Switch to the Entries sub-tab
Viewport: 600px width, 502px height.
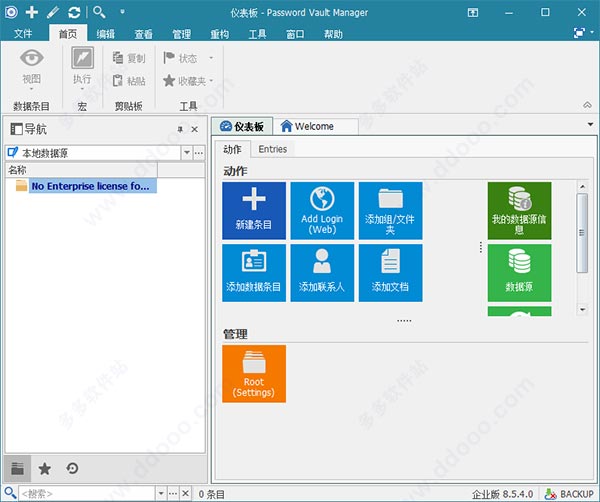click(x=272, y=149)
